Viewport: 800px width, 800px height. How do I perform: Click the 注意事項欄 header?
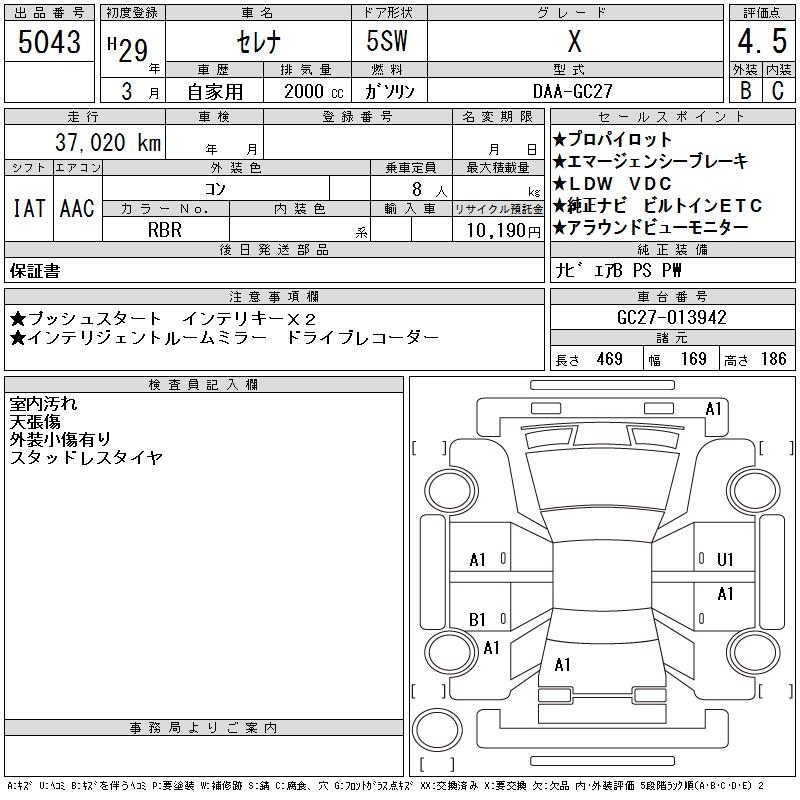(x=274, y=296)
